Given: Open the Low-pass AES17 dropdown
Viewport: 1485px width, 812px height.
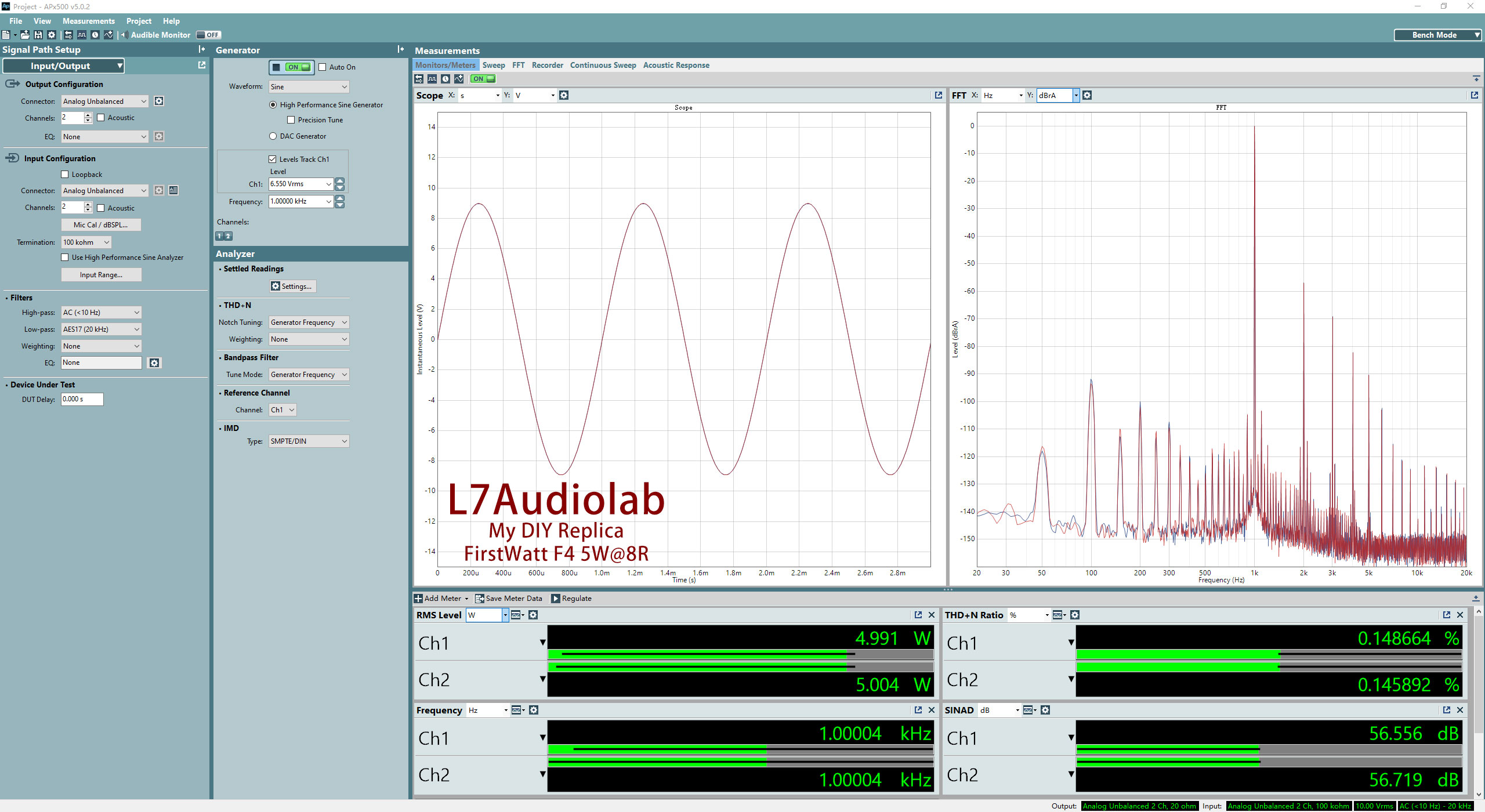Looking at the screenshot, I should 102,329.
